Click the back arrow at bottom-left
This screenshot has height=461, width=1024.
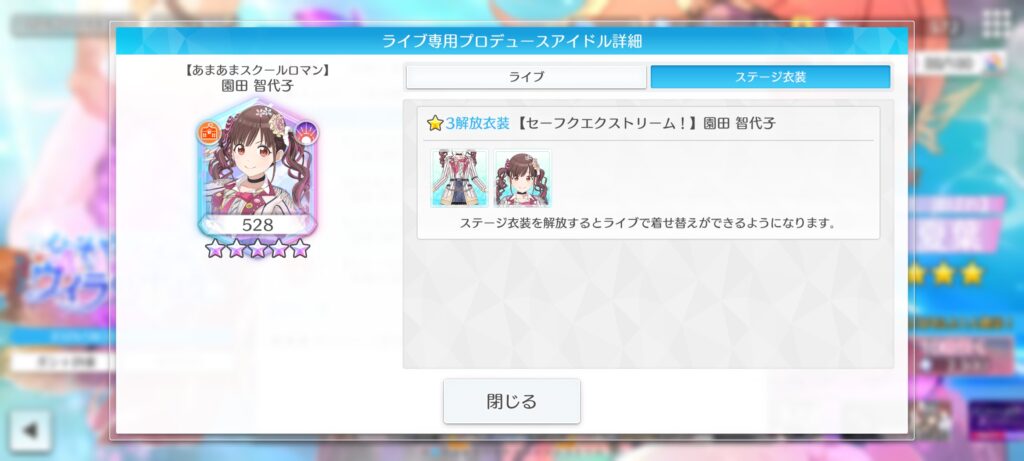30,431
